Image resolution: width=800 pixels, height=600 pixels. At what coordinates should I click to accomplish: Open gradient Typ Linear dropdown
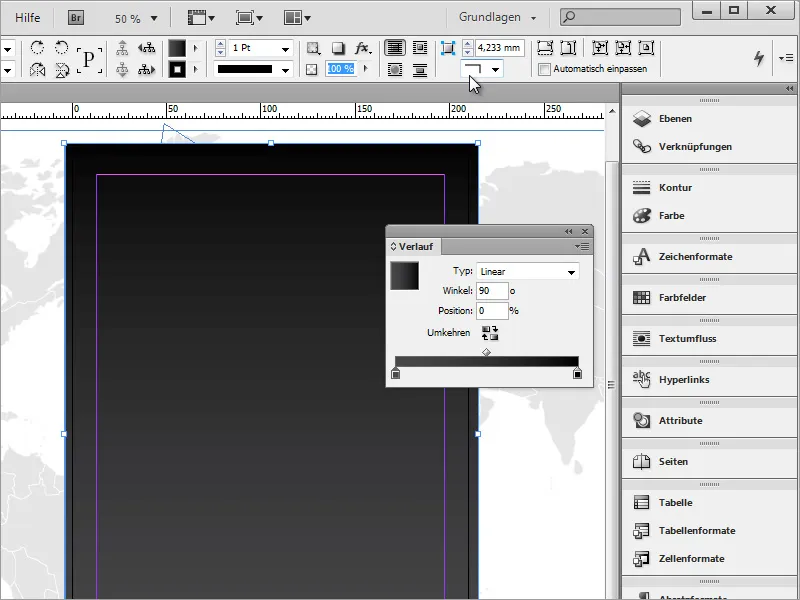coord(528,272)
